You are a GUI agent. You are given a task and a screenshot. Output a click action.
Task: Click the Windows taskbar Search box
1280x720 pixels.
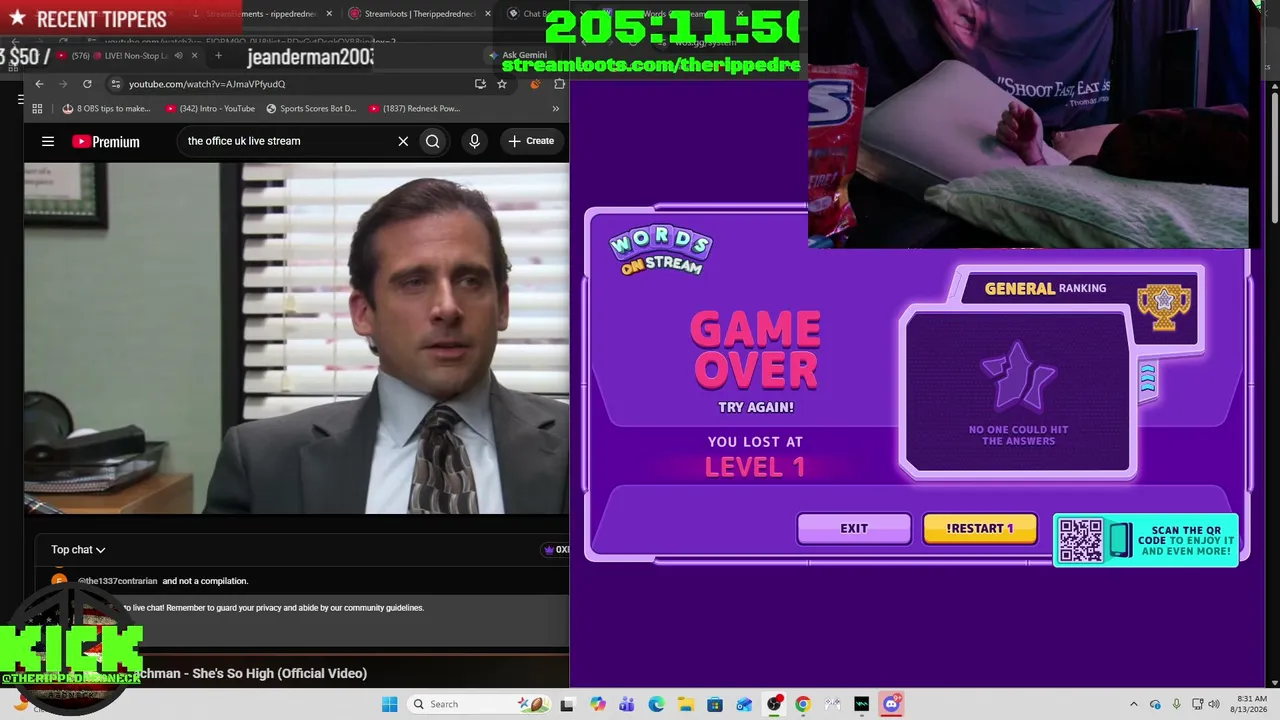pyautogui.click(x=478, y=704)
